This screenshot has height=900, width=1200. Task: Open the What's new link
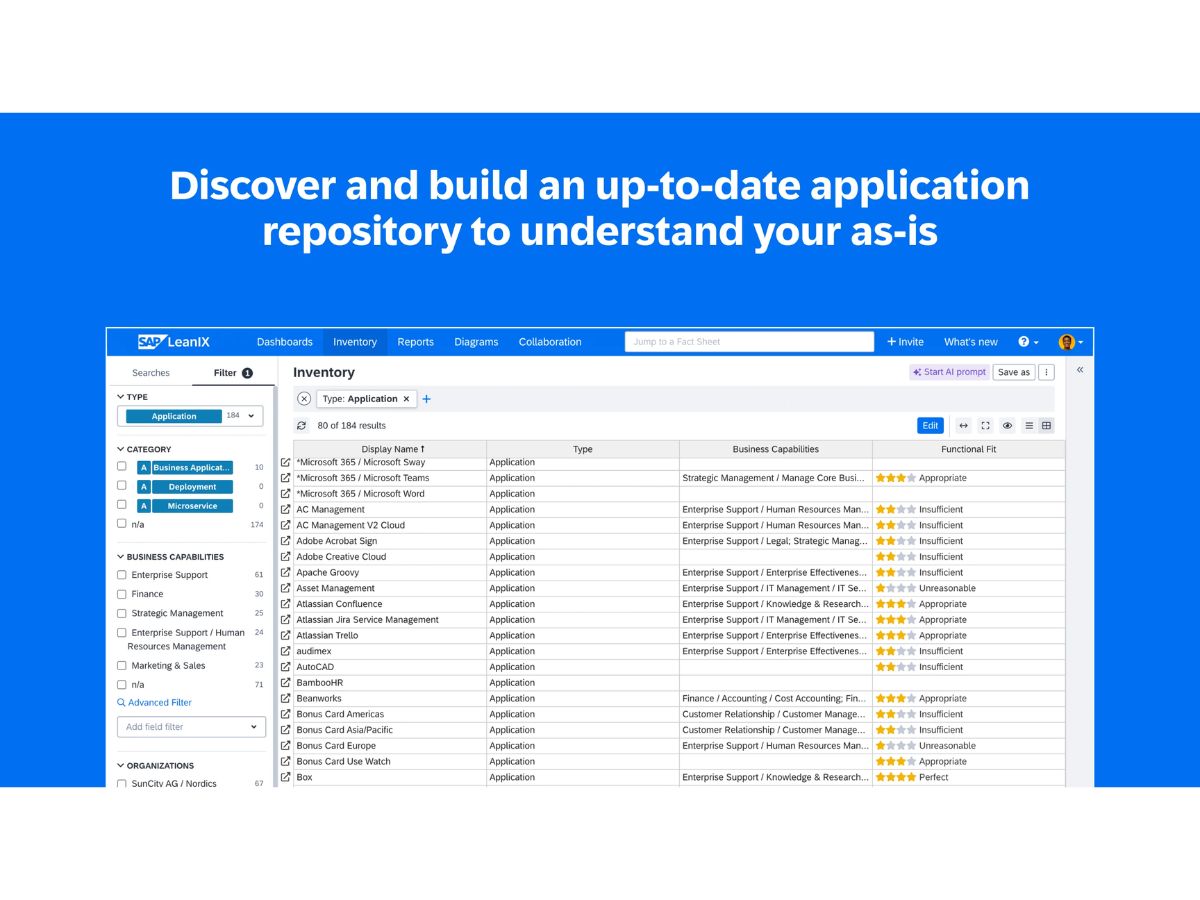[x=971, y=342]
